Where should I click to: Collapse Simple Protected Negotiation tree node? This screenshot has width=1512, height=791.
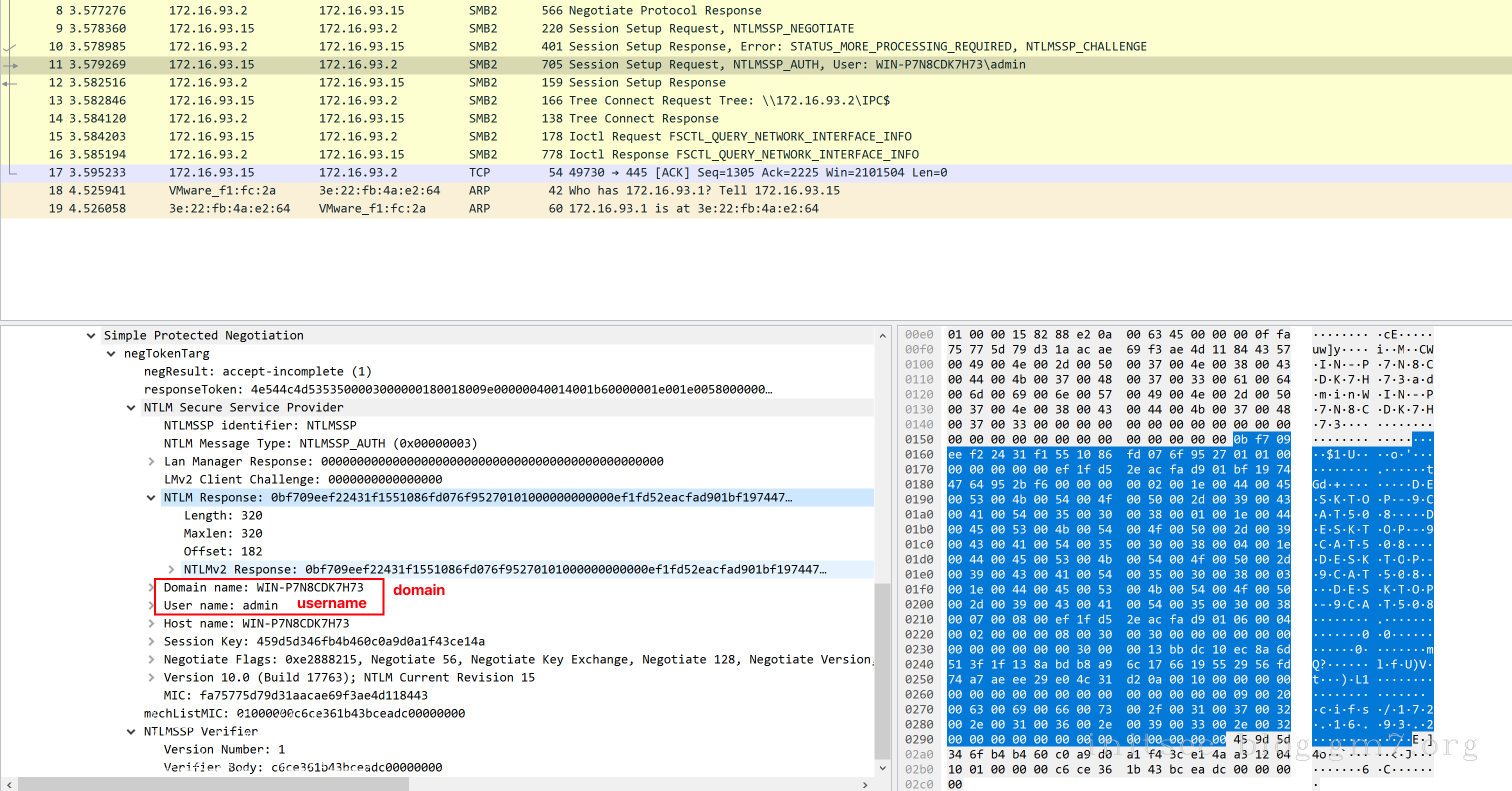coord(91,335)
